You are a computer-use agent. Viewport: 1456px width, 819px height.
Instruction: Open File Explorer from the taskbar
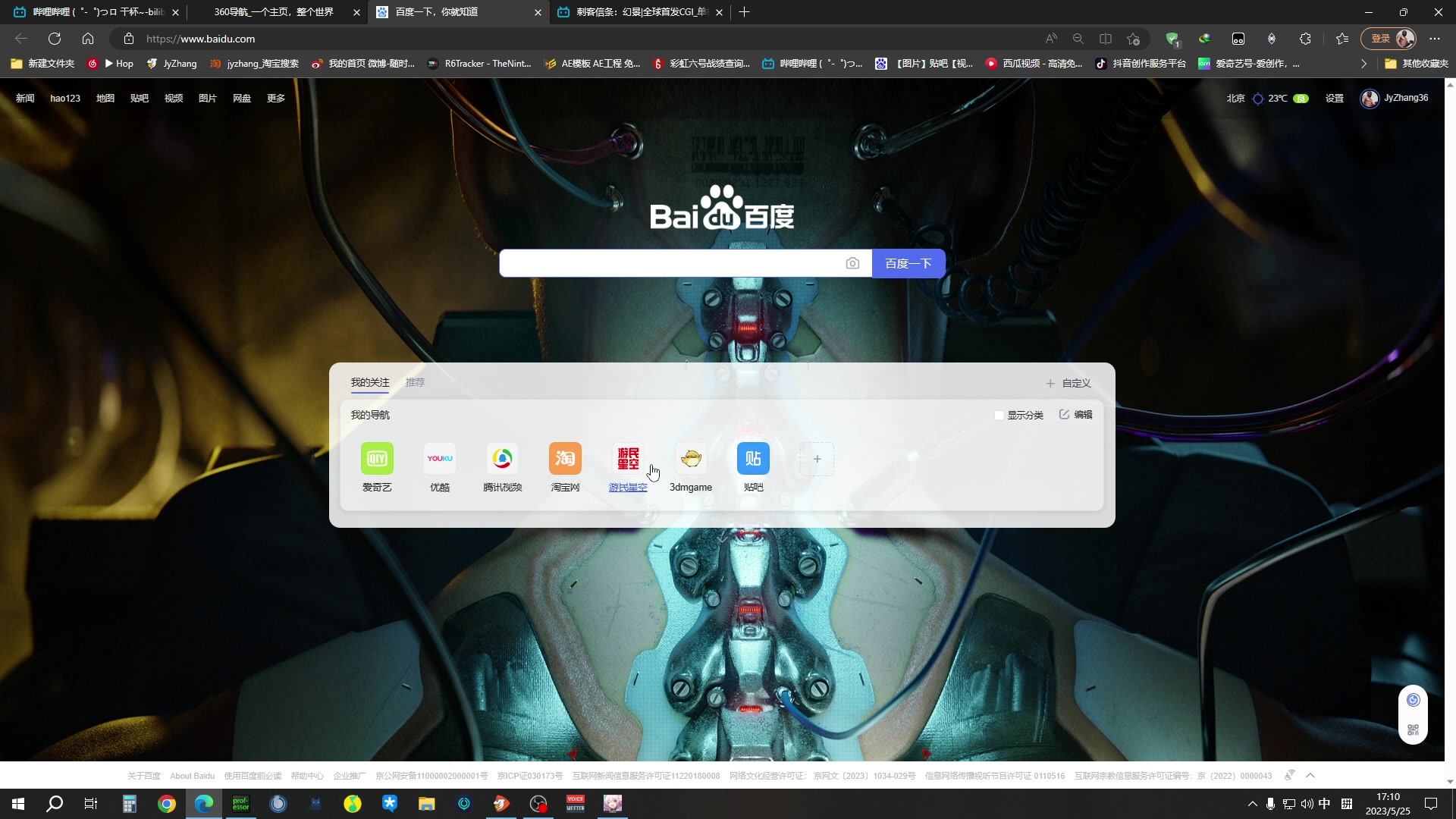coord(427,804)
